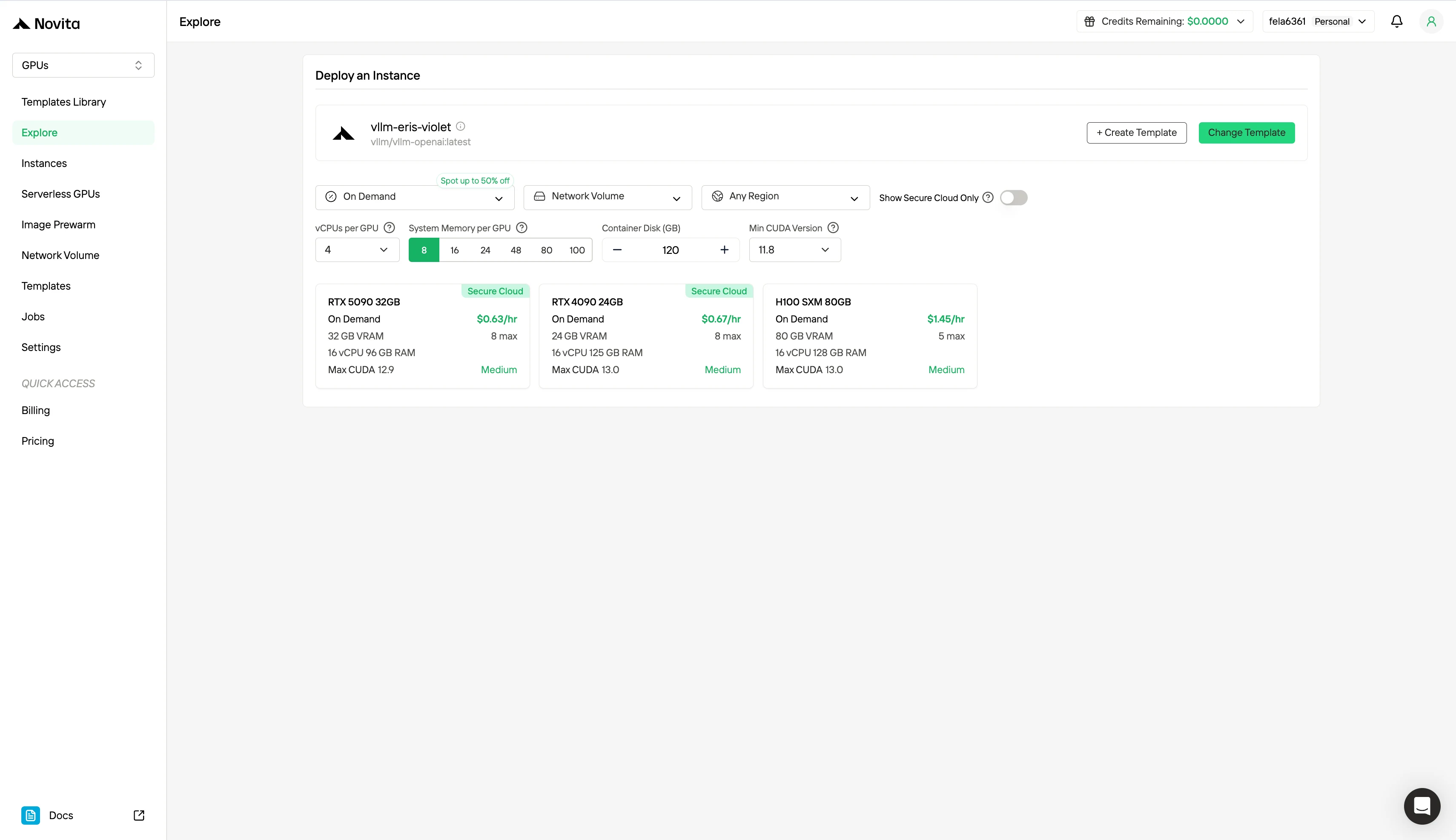Click the Container Disk value field

(x=671, y=250)
